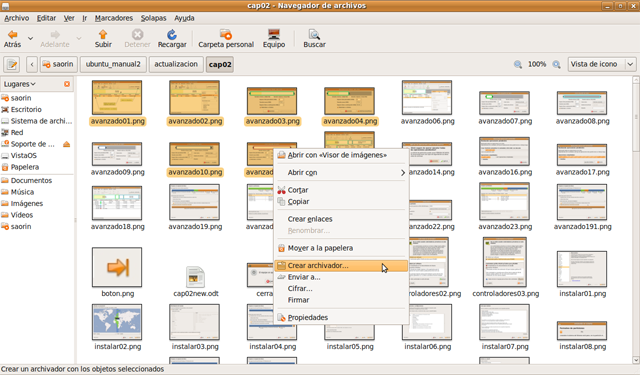Open the Marcadores menu
Screen dimensions: 640x375
(113, 18)
